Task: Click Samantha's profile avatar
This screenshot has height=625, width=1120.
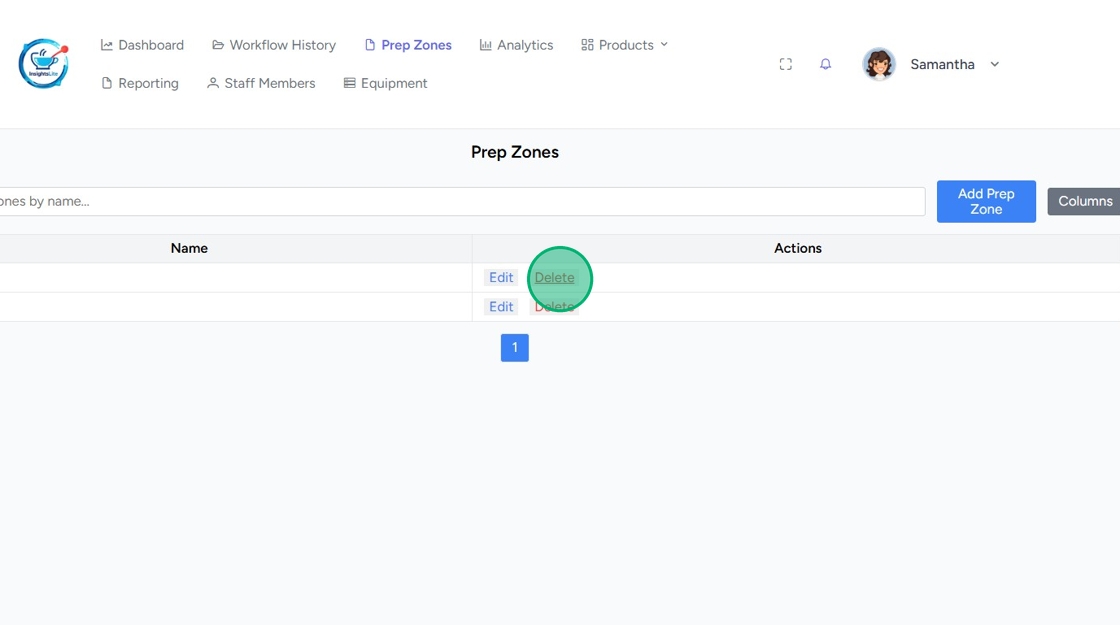Action: 879,64
